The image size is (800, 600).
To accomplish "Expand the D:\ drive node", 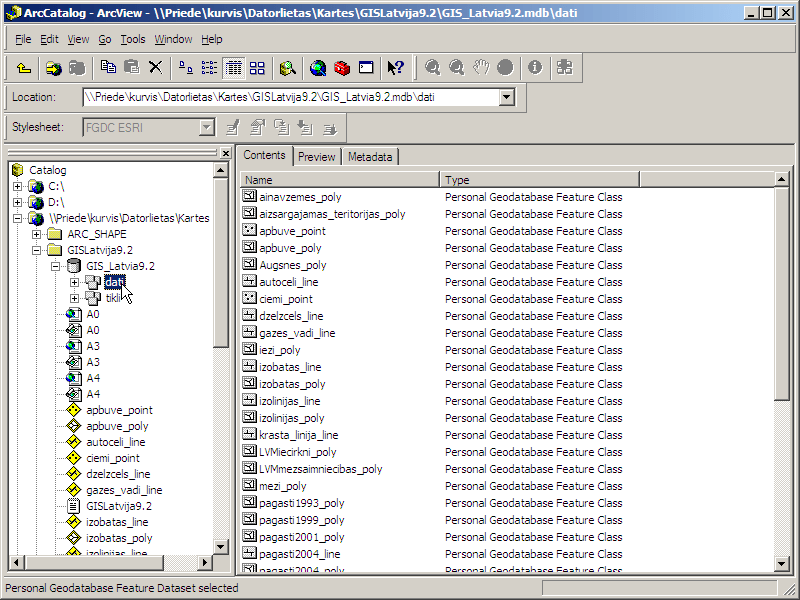I will 18,203.
